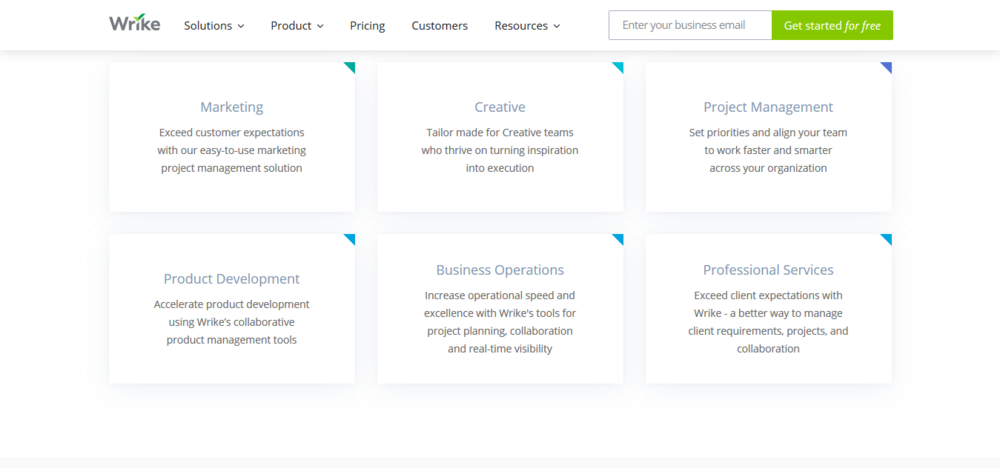1000x468 pixels.
Task: Open the Marketing solution card title
Action: click(232, 107)
